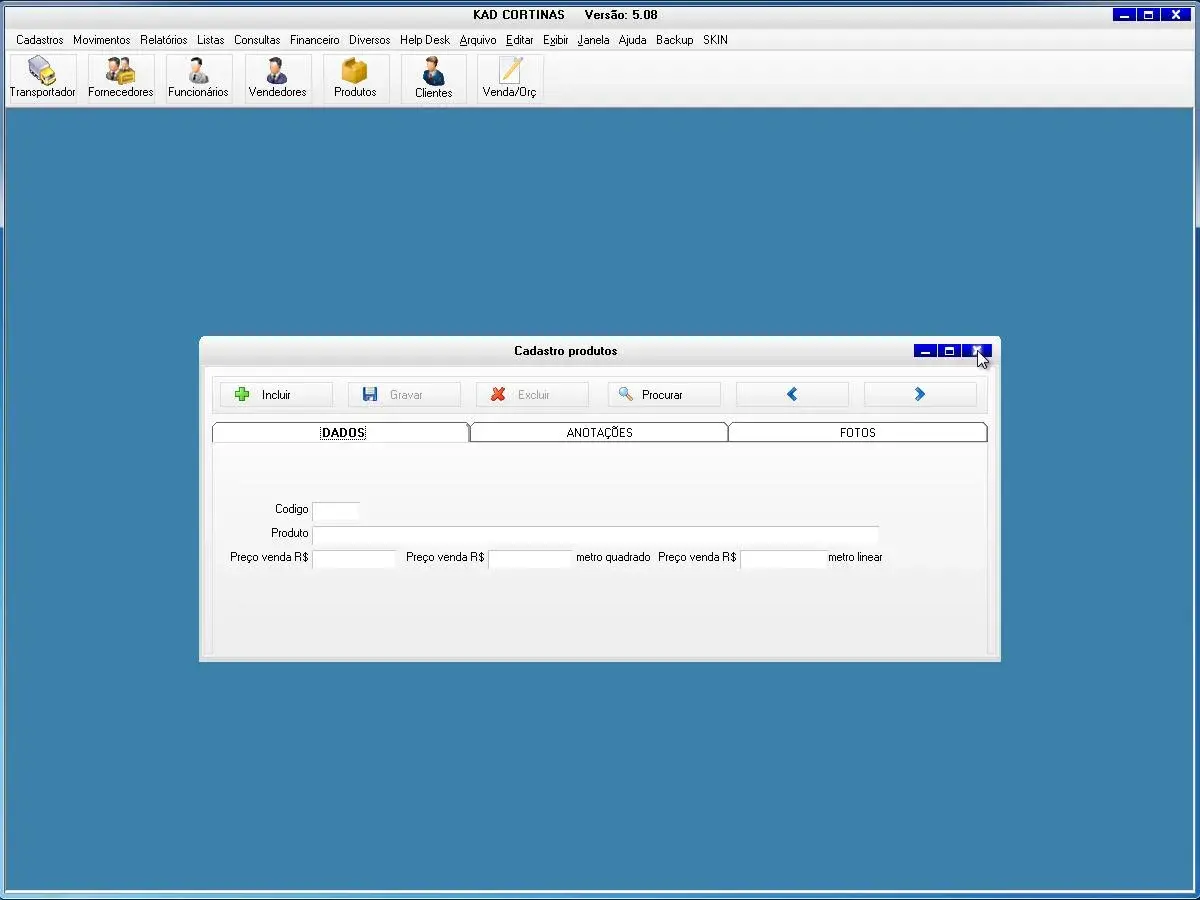Open the Vendedores toolbar icon
The image size is (1200, 900).
coord(277,78)
